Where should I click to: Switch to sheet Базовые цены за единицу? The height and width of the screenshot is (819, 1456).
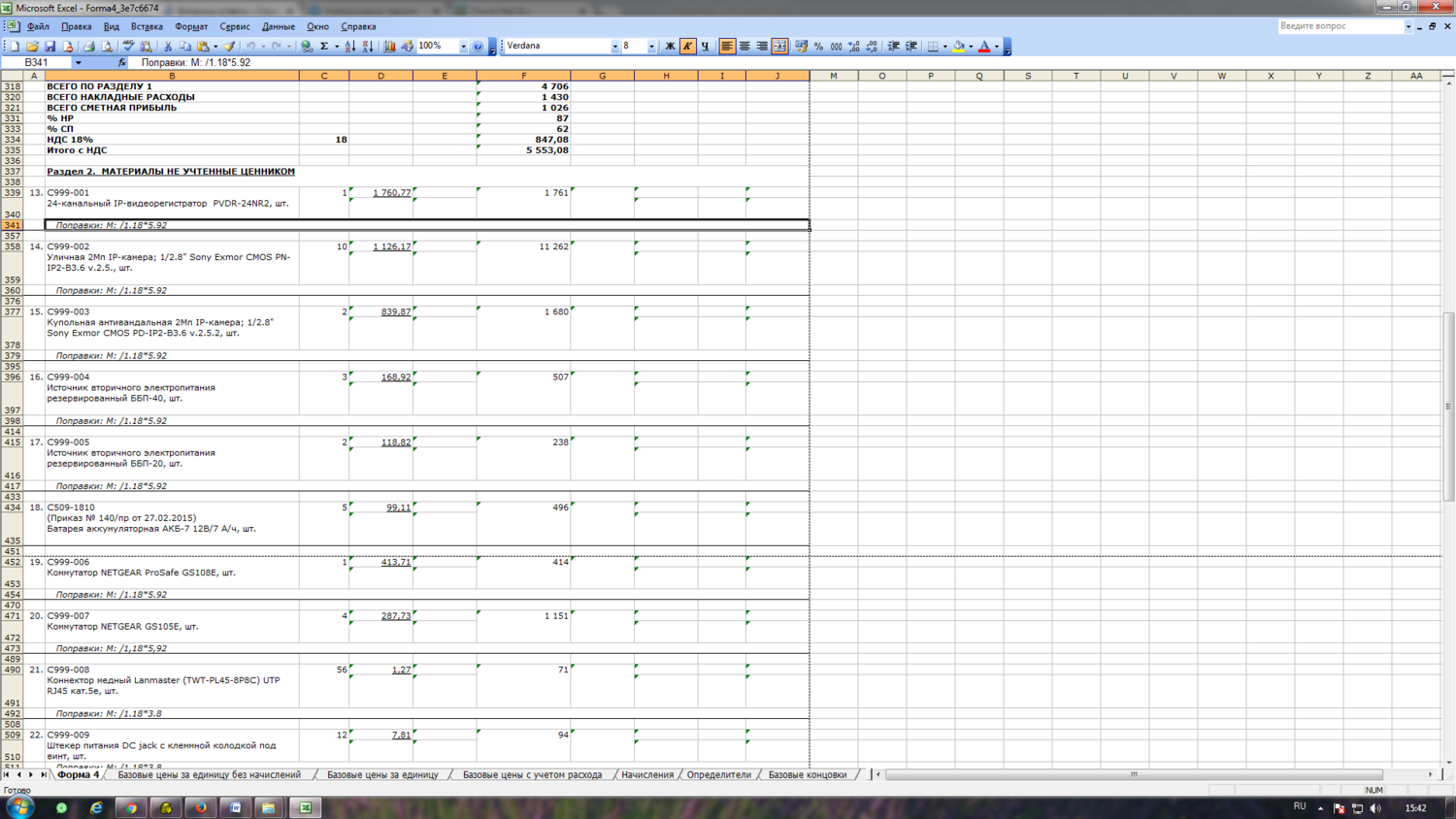382,774
